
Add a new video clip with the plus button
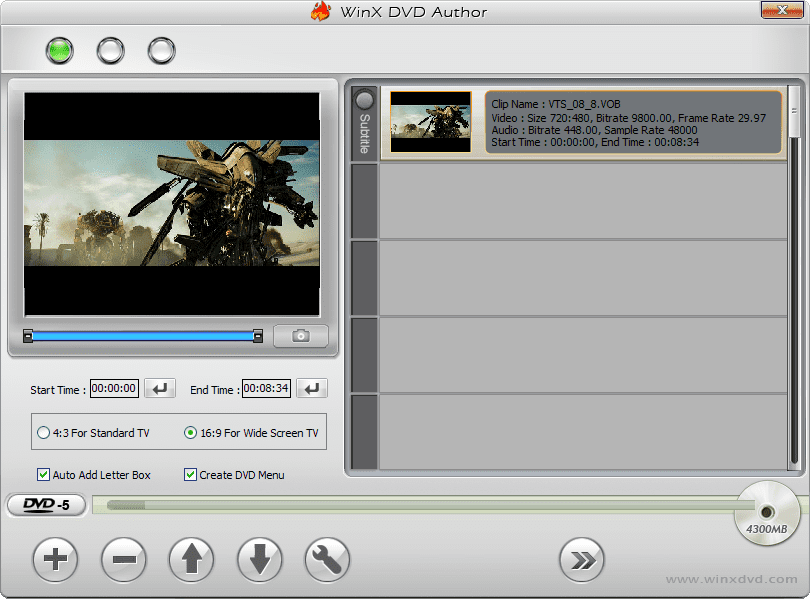click(x=55, y=560)
